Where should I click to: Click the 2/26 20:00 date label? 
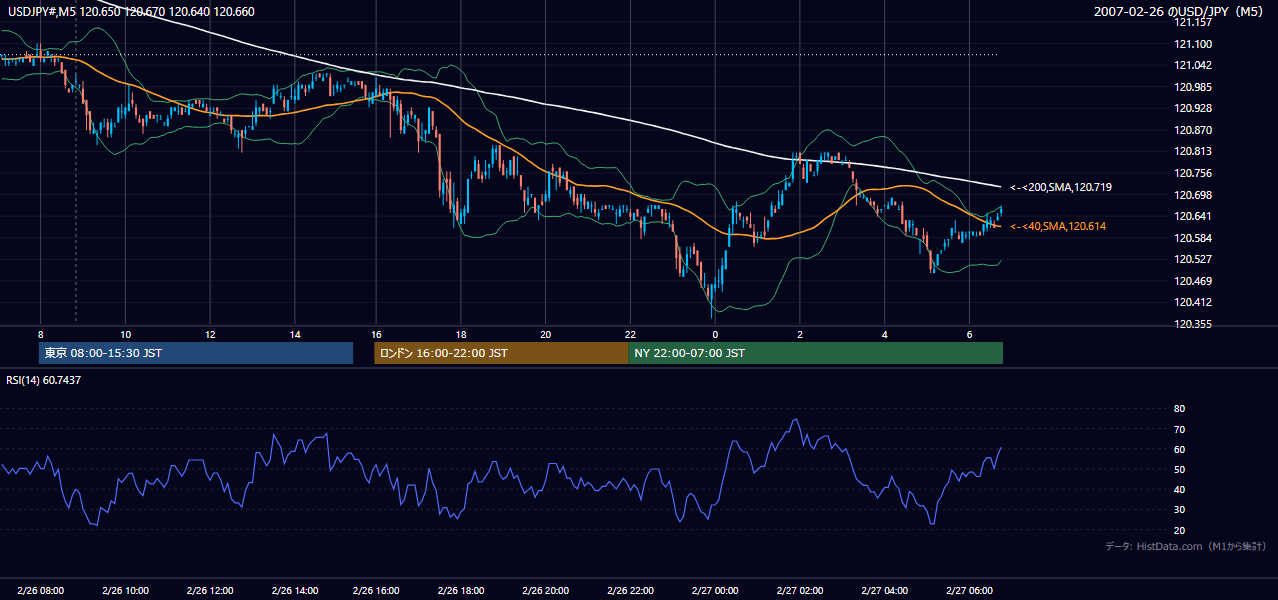pyautogui.click(x=545, y=591)
